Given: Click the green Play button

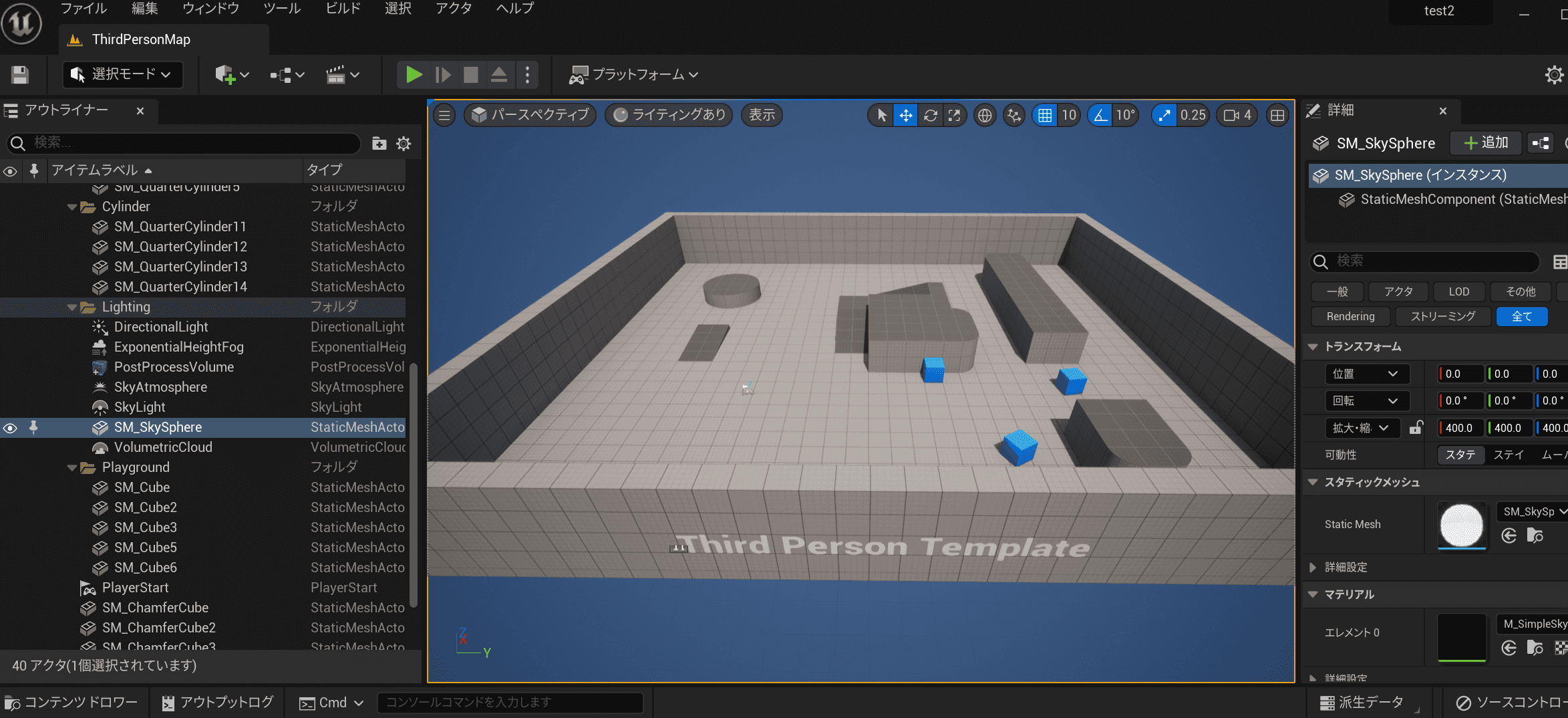Looking at the screenshot, I should tap(414, 75).
